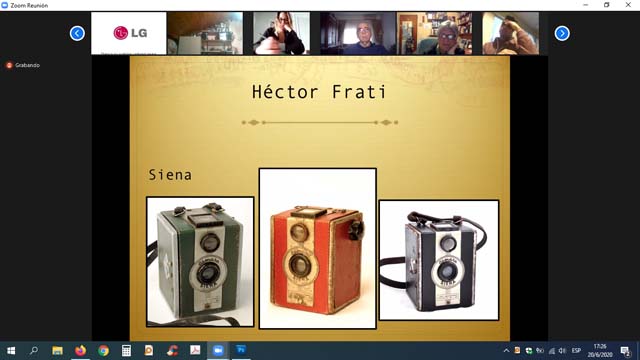Expand hidden system tray icons chevron
The image size is (640, 360).
pos(506,351)
